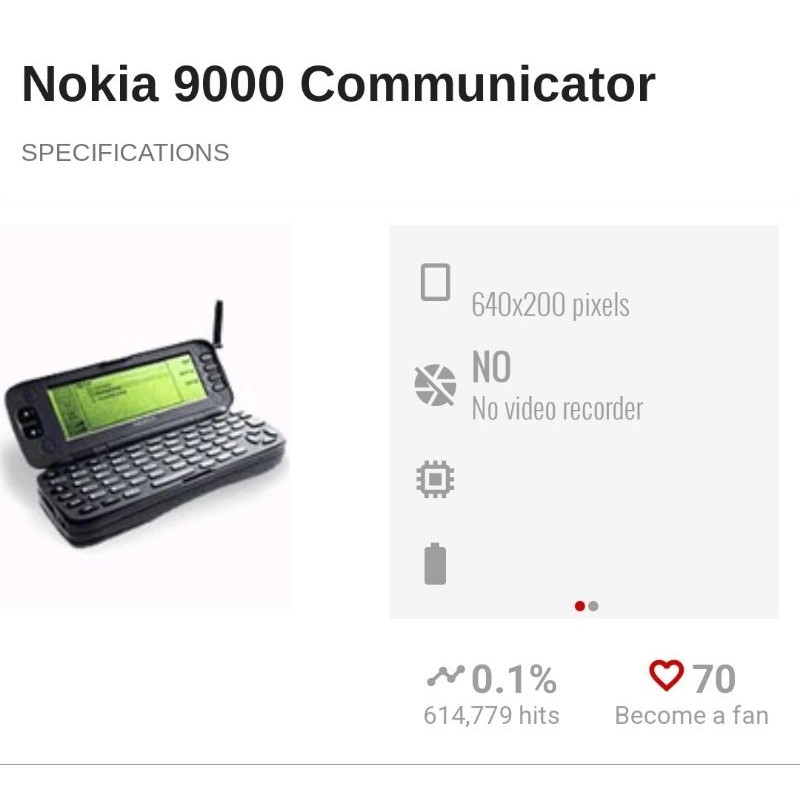Screen dimensions: 800x800
Task: Click the red heart fan icon
Action: (x=666, y=675)
